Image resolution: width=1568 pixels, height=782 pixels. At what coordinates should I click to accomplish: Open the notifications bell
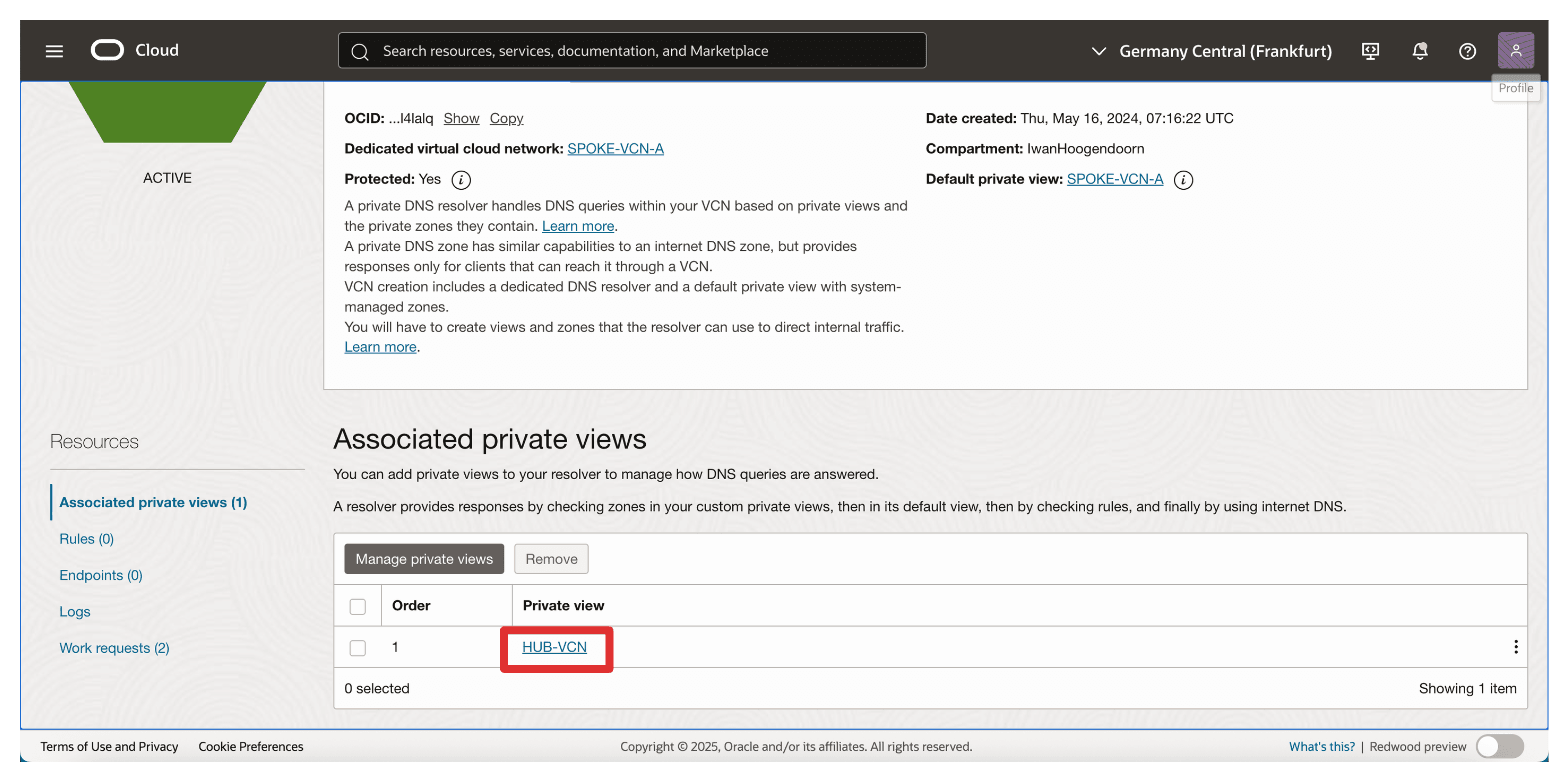[x=1420, y=51]
